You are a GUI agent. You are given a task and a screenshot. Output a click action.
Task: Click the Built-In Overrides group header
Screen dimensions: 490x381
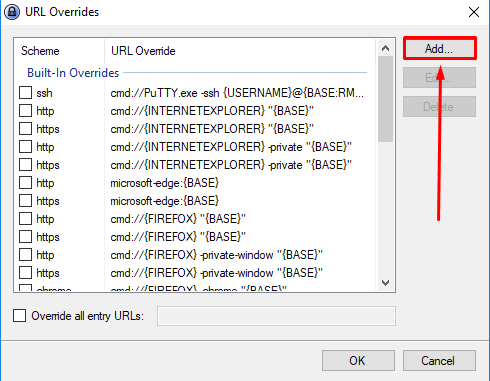(73, 73)
